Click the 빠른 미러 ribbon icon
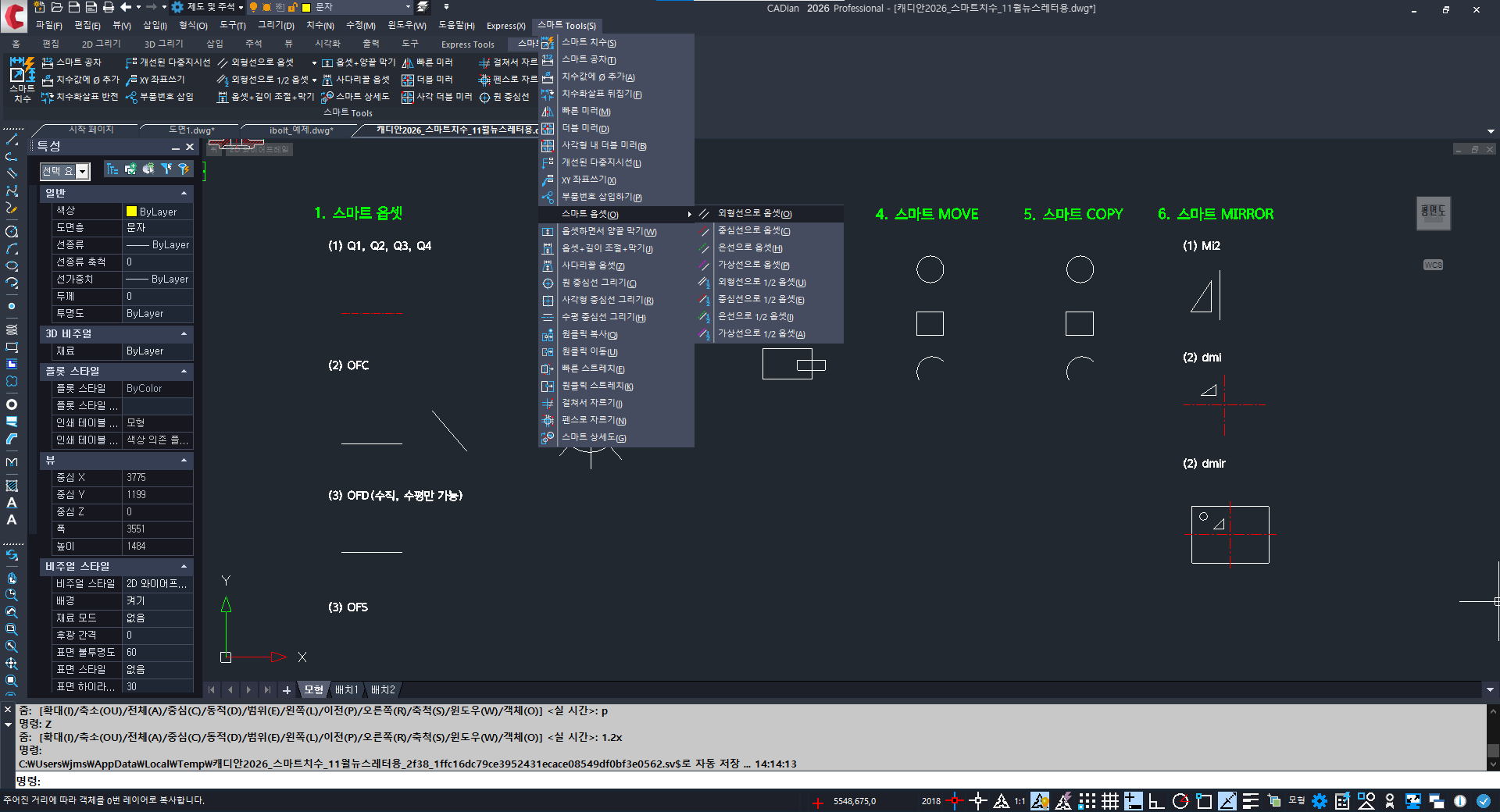Image resolution: width=1500 pixels, height=812 pixels. (x=427, y=62)
